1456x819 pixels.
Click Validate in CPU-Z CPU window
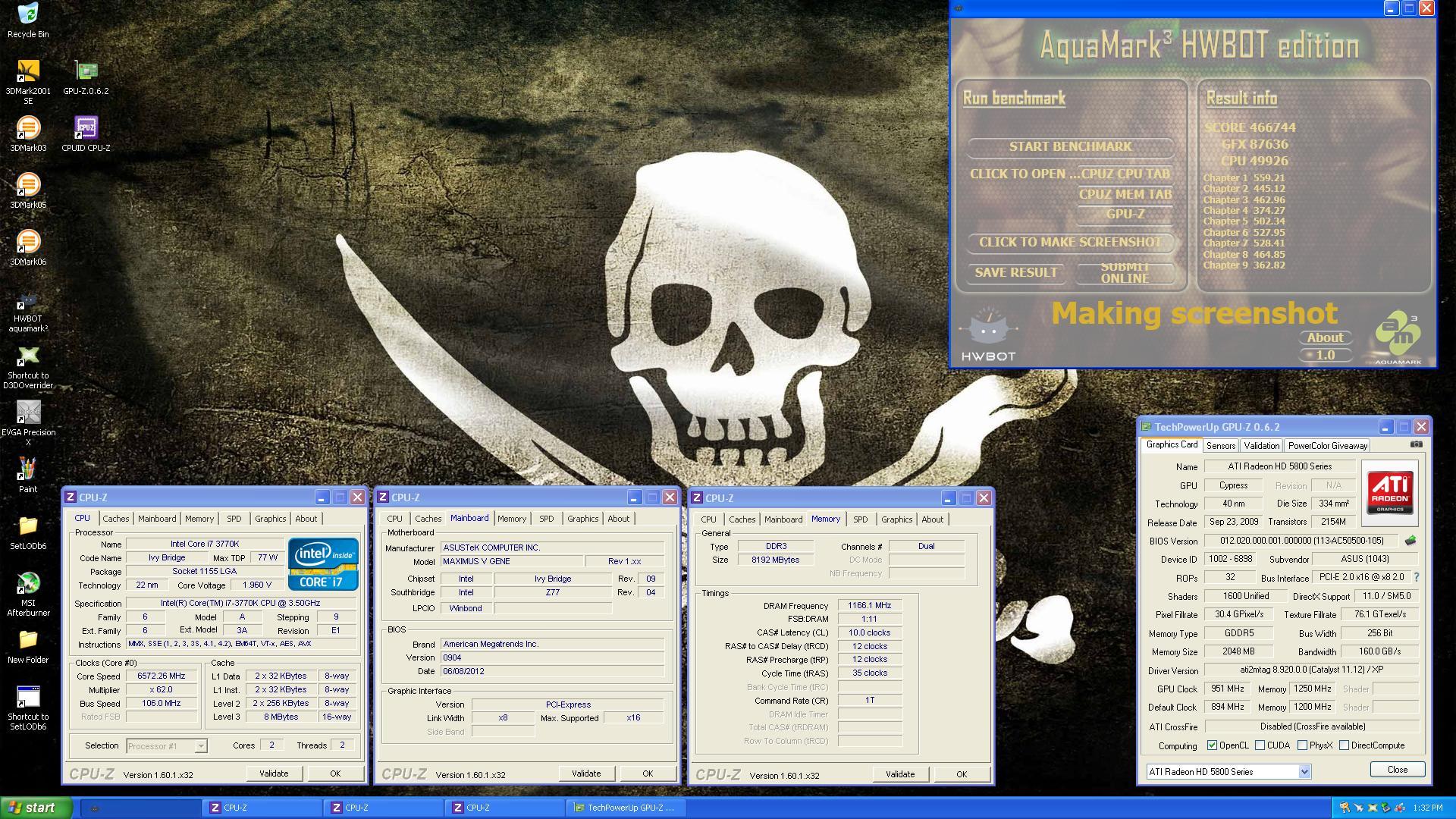(x=274, y=773)
